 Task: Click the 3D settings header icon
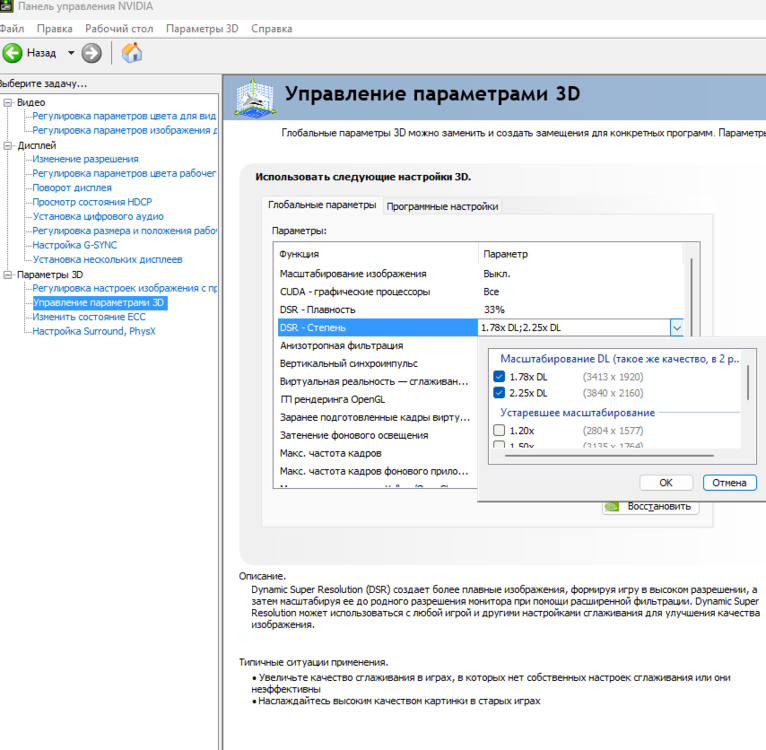[255, 98]
